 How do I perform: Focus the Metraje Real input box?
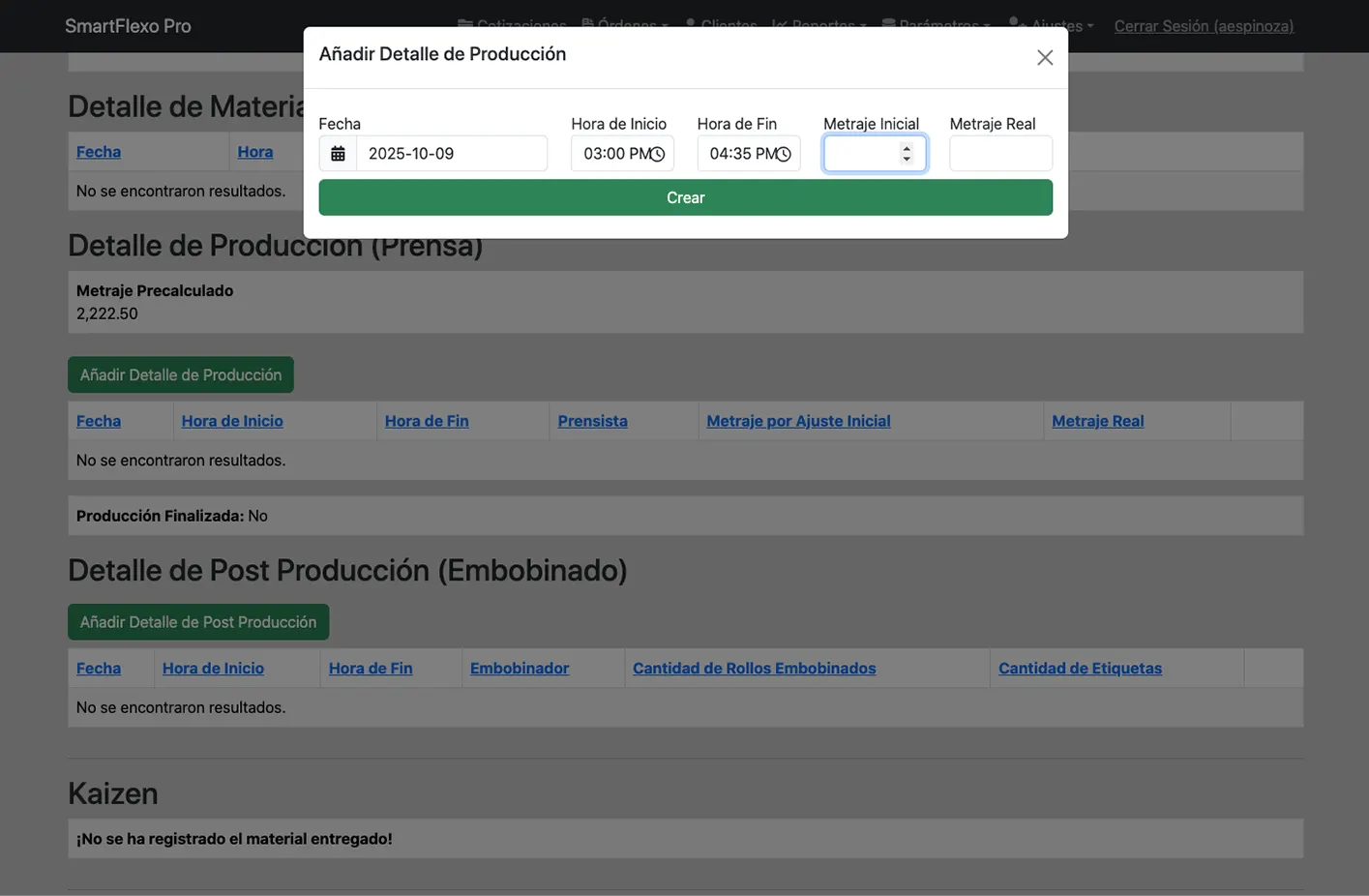coord(1000,154)
